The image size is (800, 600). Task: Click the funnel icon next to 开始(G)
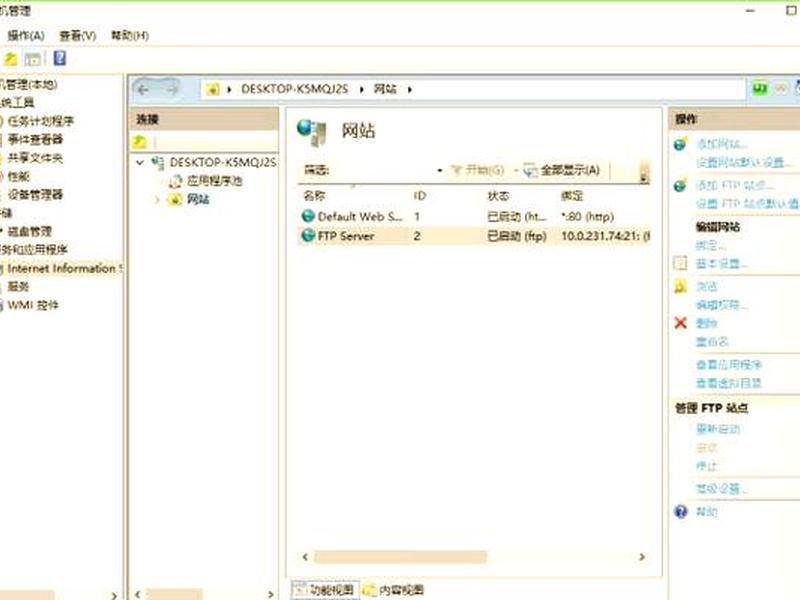(457, 170)
